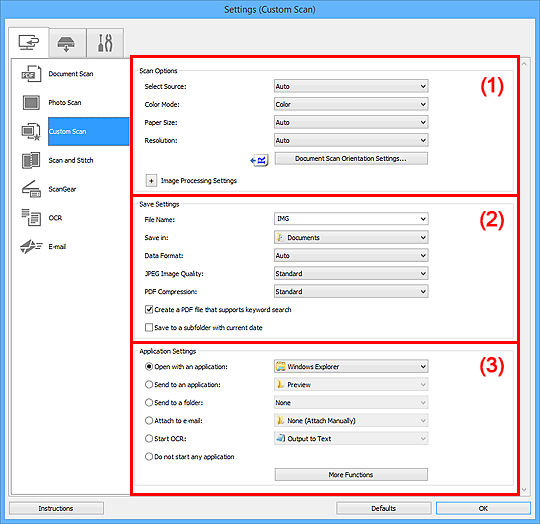Select the OCR sidebar entry
Viewport: 540px width, 524px height.
point(55,218)
